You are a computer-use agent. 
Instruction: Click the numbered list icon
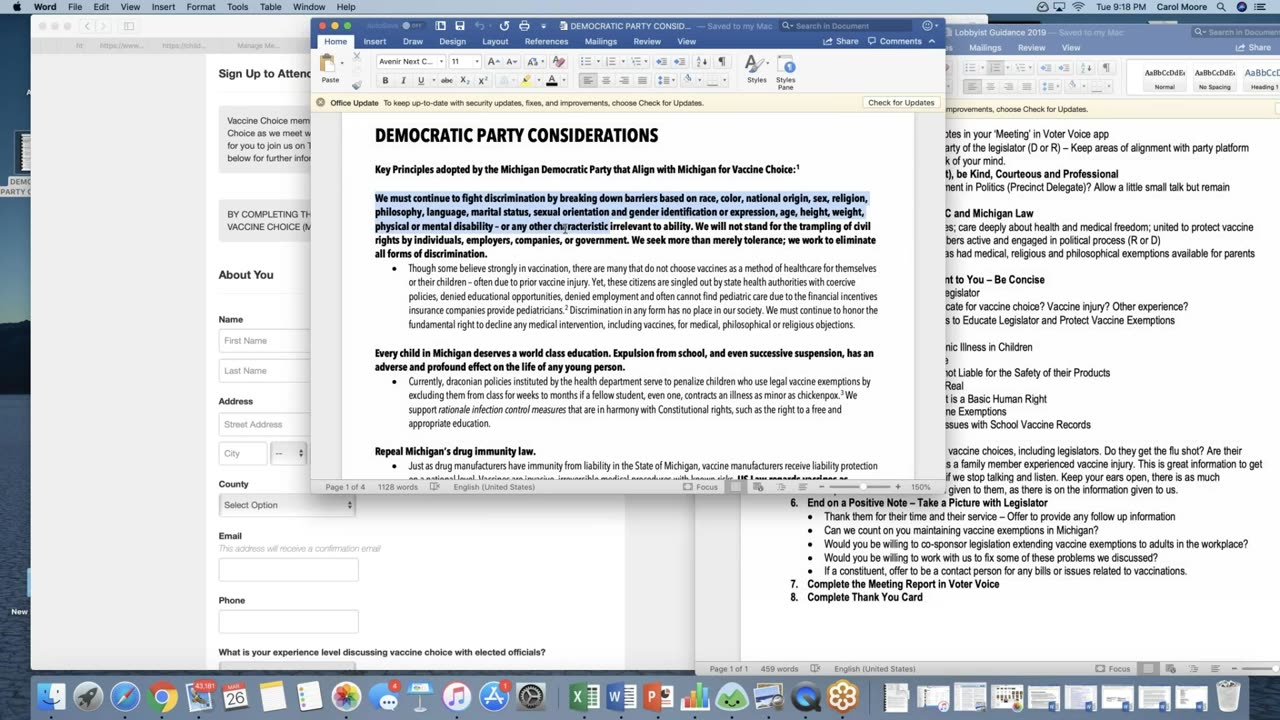coord(611,61)
